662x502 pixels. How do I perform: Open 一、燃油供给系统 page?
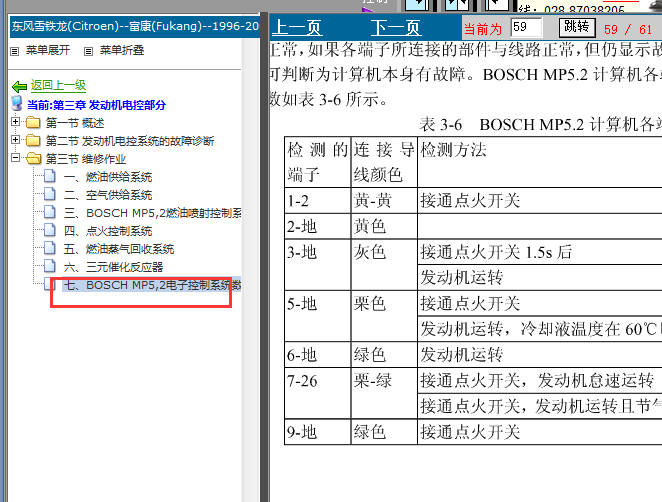(x=108, y=177)
